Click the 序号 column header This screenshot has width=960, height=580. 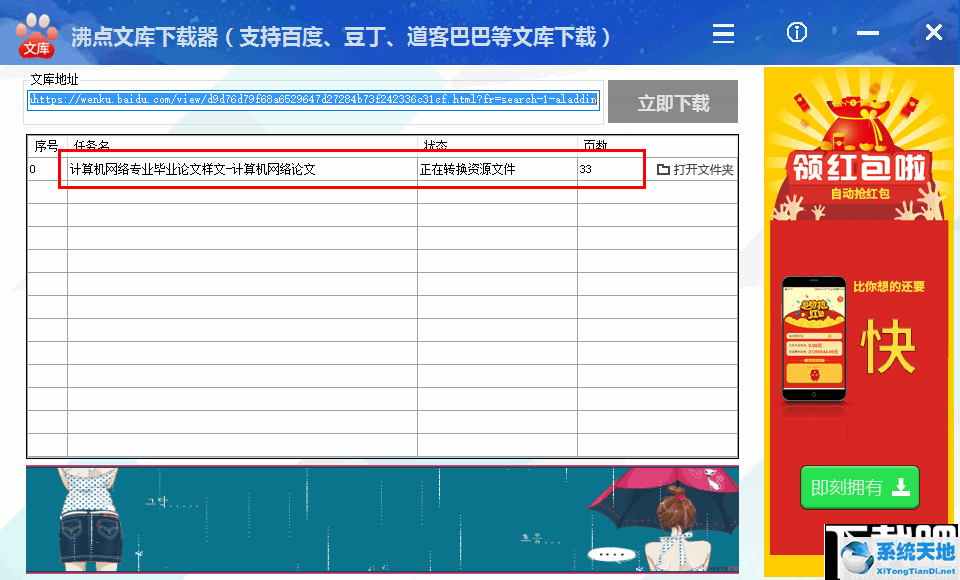click(47, 146)
